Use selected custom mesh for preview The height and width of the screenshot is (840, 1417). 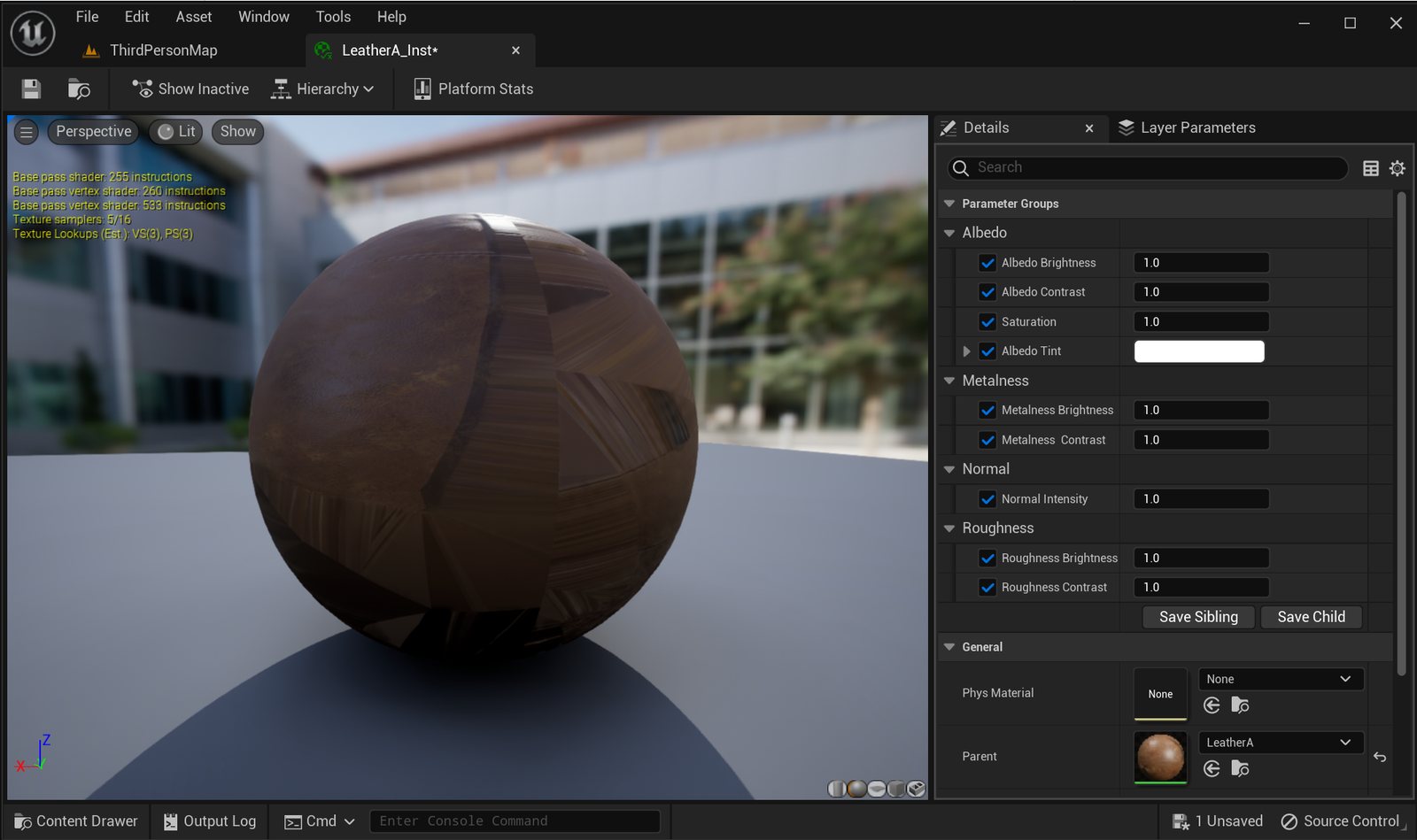pos(917,788)
